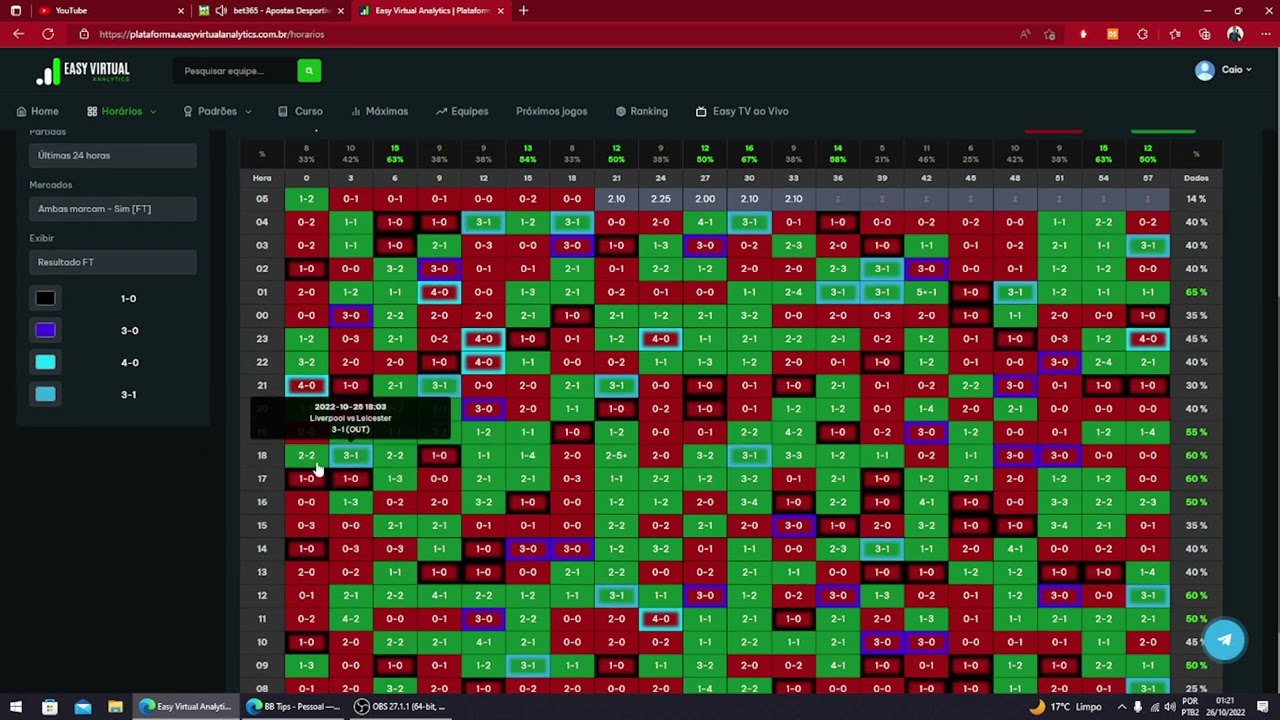Expand the Horários menu

pos(122,111)
